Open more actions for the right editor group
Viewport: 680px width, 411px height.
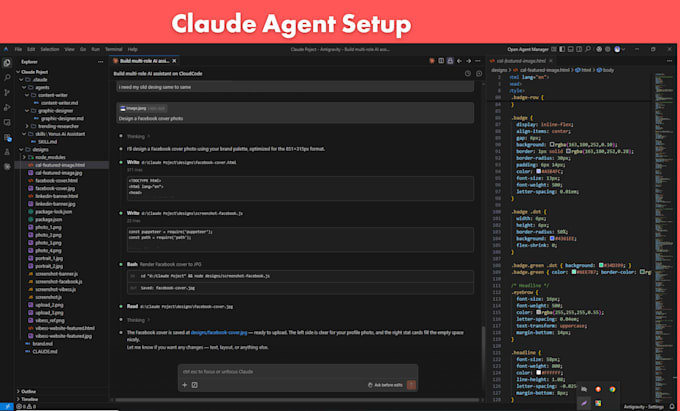[669, 61]
